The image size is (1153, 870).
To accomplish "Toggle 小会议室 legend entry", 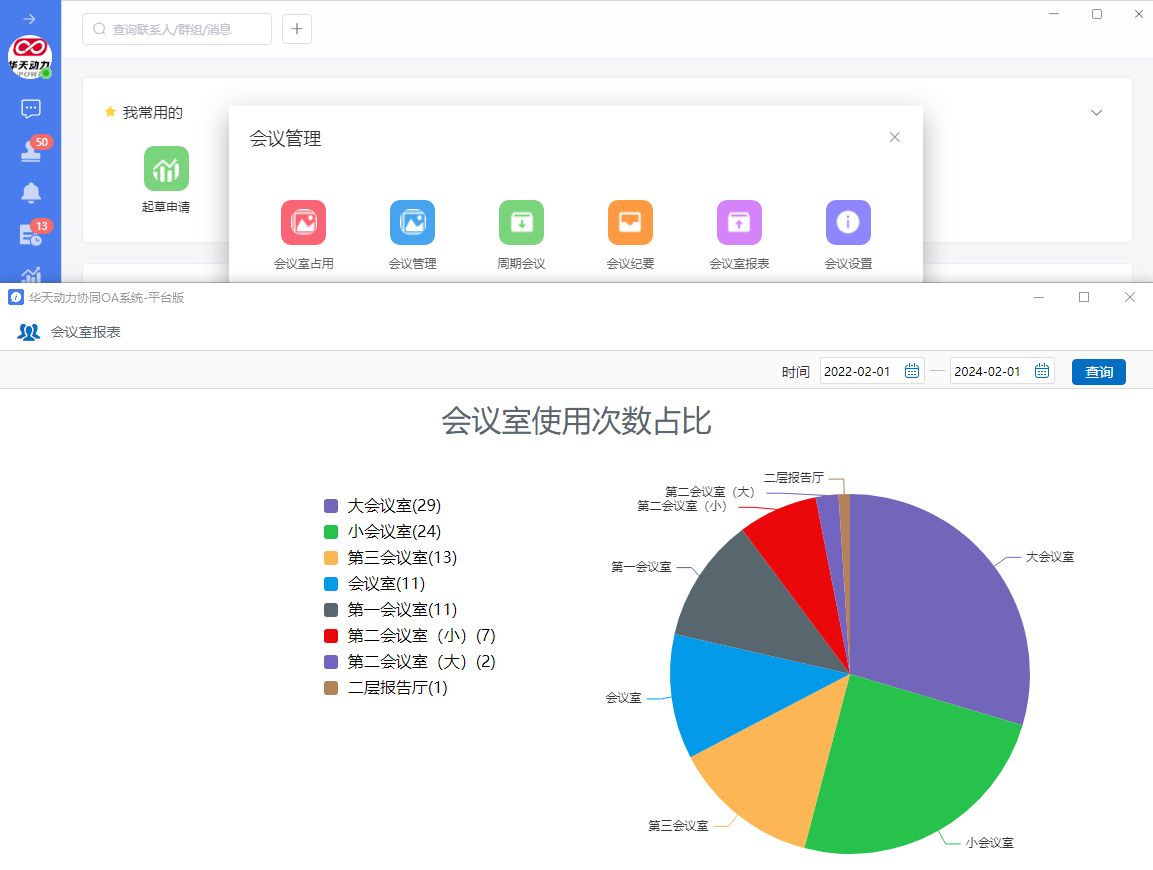I will [x=383, y=532].
